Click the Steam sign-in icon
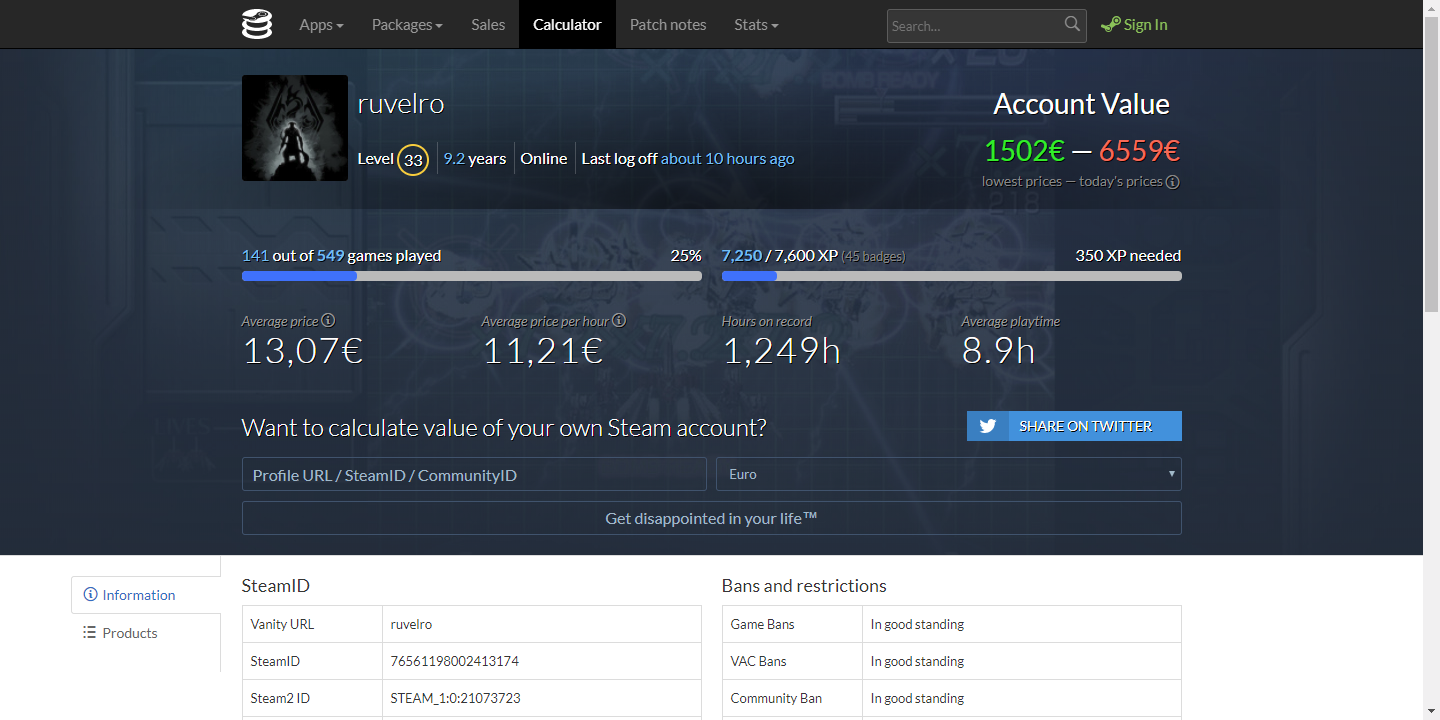The height and width of the screenshot is (720, 1440). (1110, 25)
